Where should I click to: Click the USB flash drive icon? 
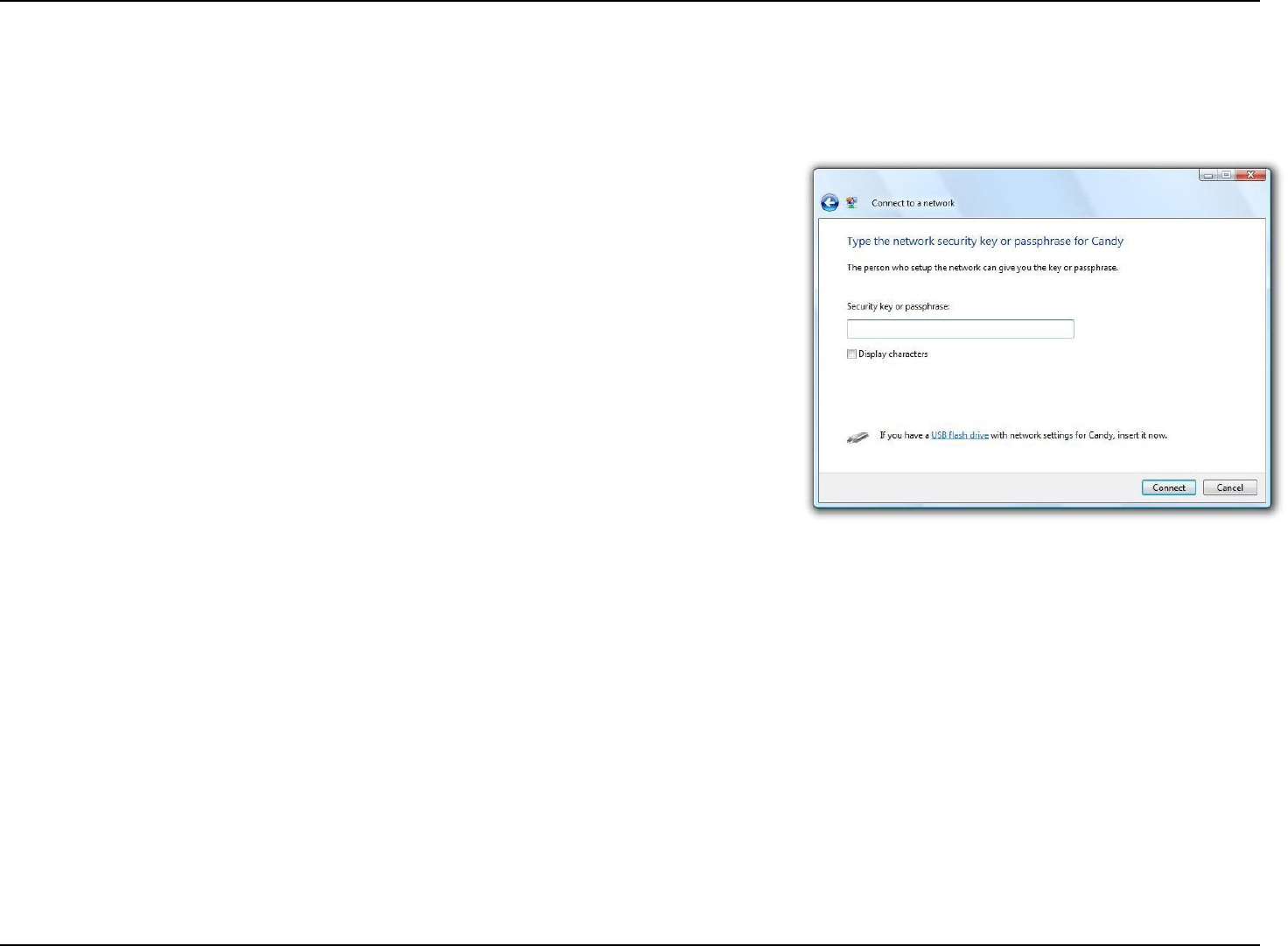pyautogui.click(x=857, y=437)
